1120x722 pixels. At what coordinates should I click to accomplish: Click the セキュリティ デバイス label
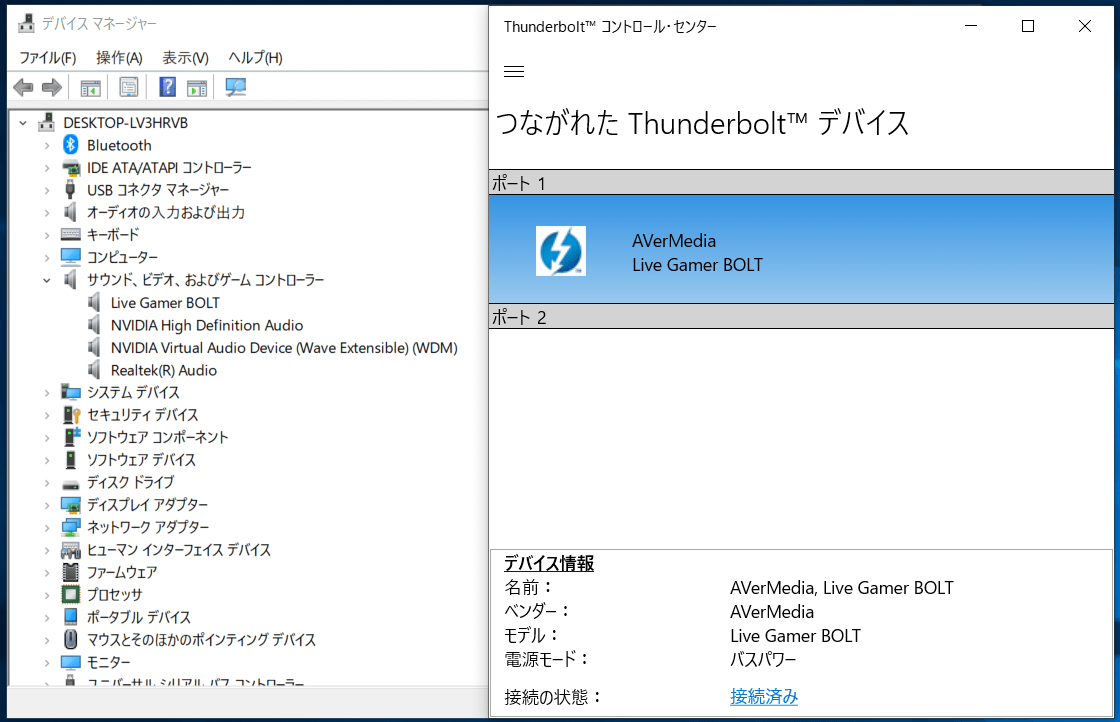point(143,415)
